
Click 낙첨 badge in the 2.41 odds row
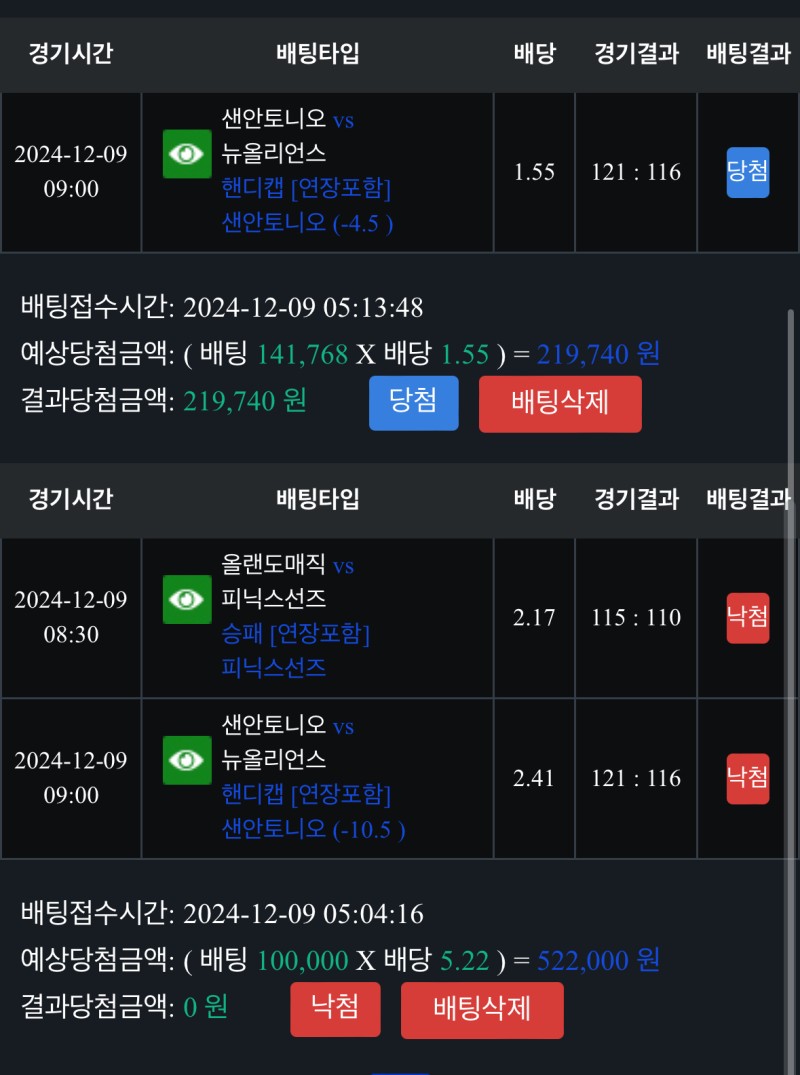point(747,778)
